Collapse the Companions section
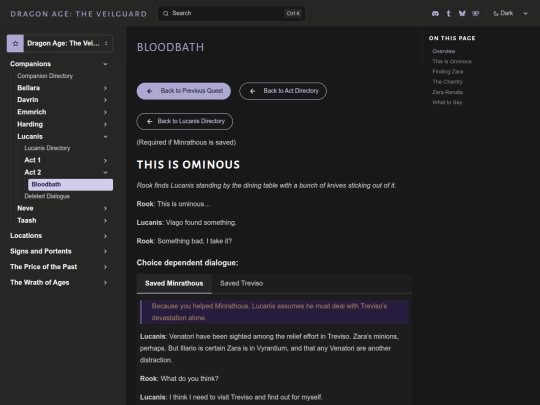 [105, 64]
